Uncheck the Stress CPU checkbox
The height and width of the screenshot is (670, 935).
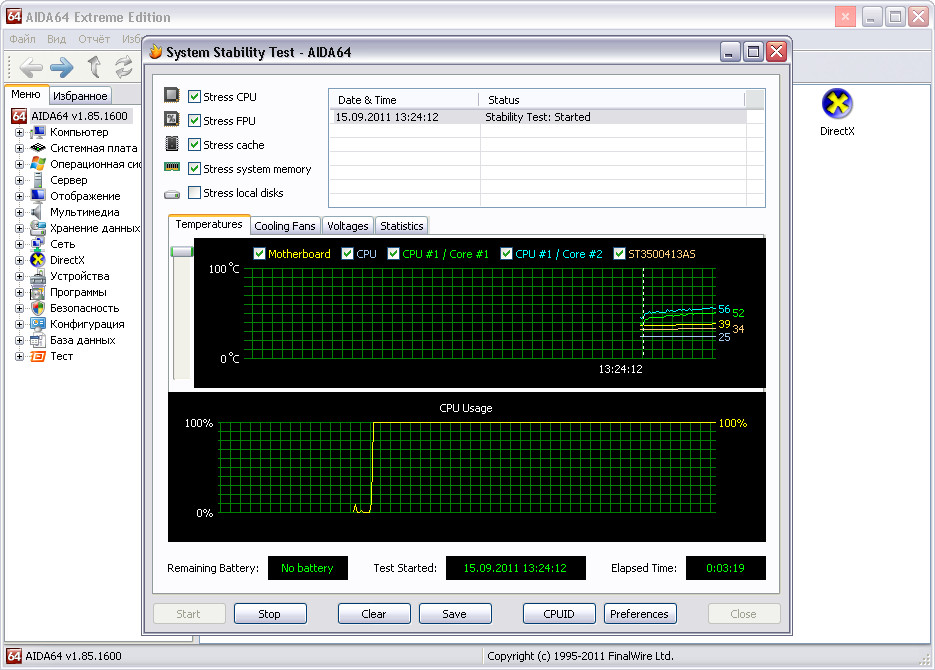point(194,97)
